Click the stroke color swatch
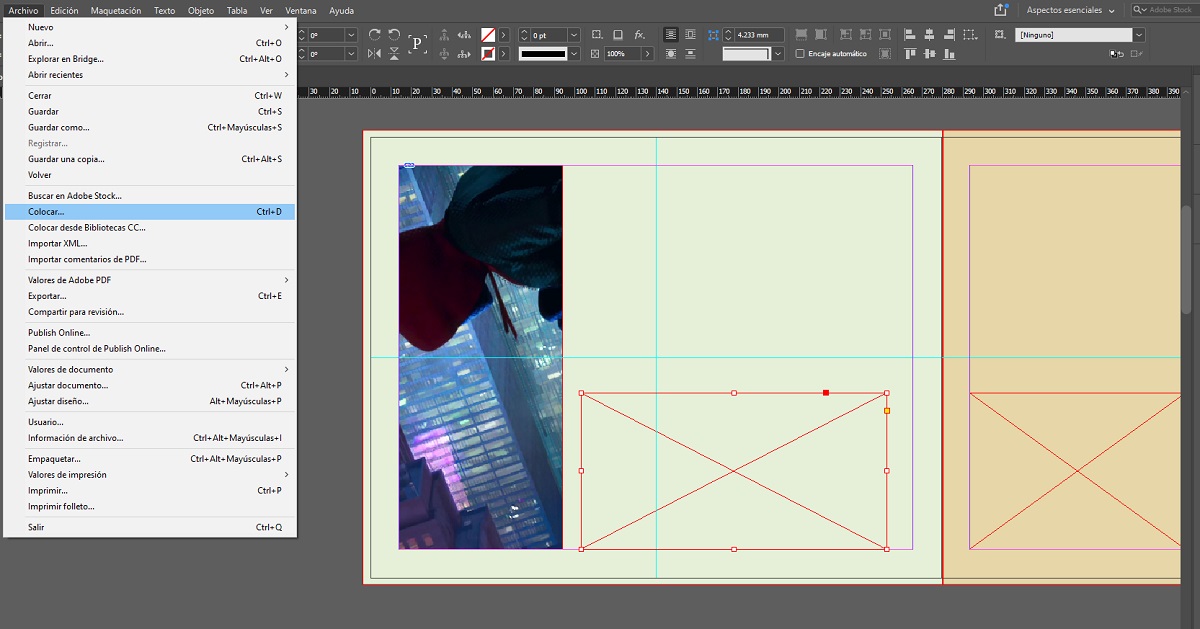1200x629 pixels. pyautogui.click(x=488, y=54)
